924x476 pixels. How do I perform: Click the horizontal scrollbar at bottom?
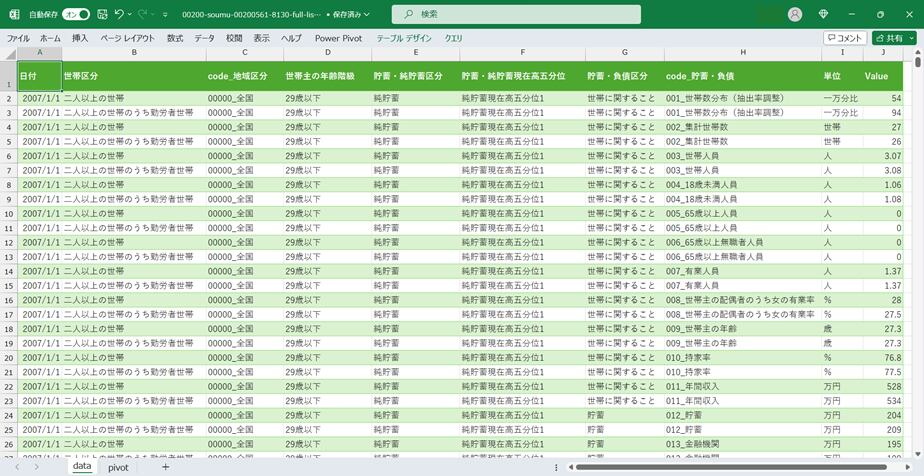[740, 467]
